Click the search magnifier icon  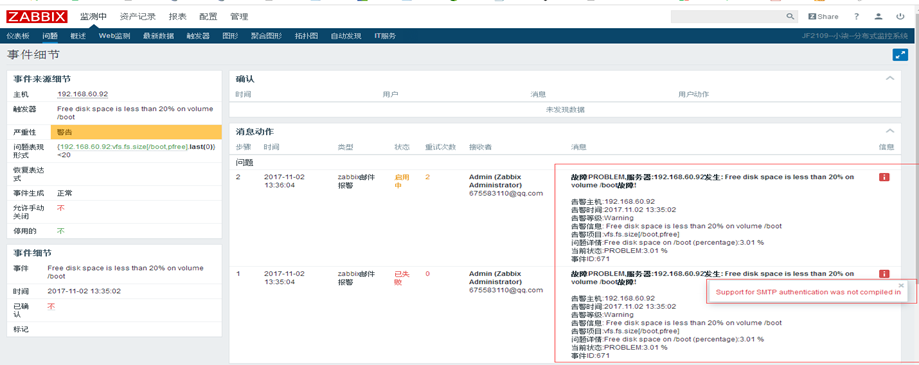(x=790, y=16)
